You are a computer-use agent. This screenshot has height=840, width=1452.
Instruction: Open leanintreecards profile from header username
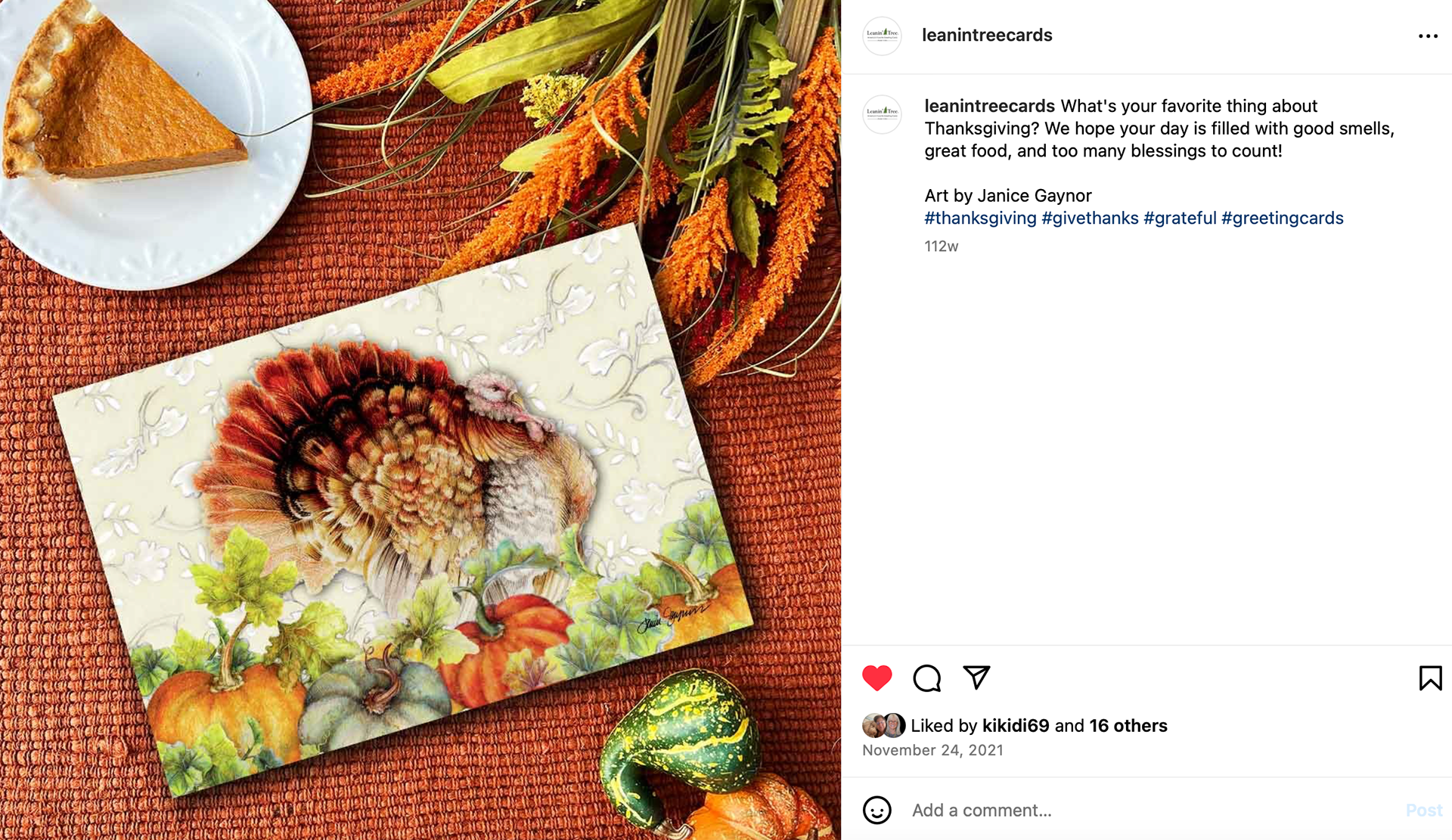(987, 35)
